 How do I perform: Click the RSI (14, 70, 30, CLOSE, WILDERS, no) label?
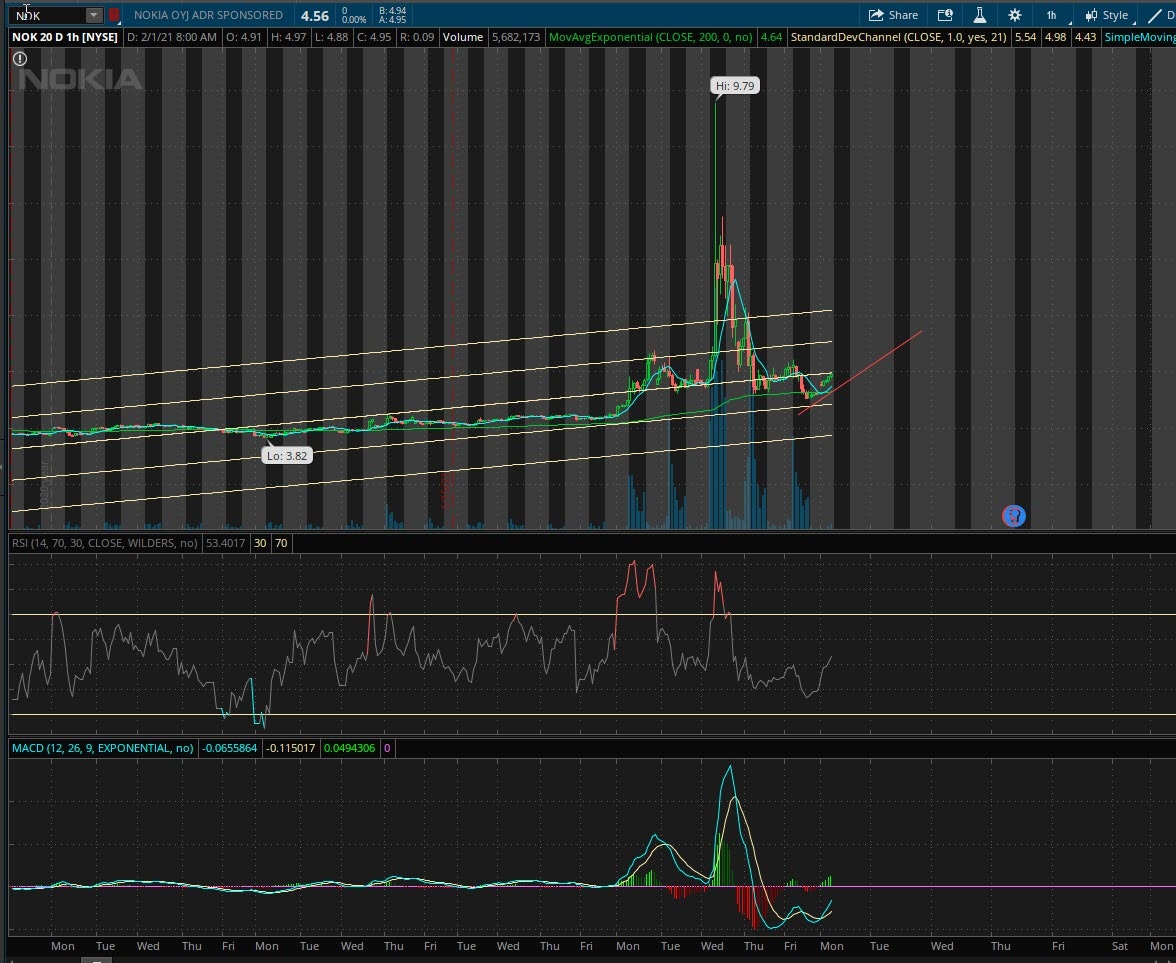click(104, 542)
